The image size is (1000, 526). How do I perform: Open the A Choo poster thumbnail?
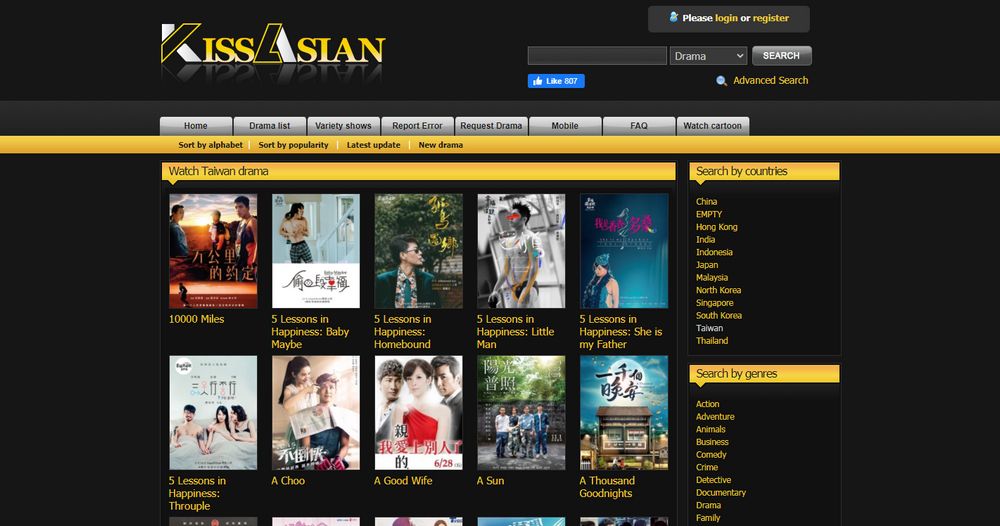pyautogui.click(x=316, y=413)
